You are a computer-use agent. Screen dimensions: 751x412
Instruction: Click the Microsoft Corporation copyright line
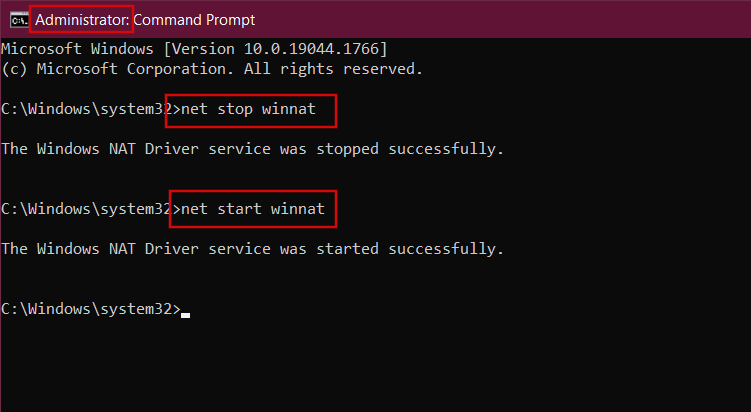[x=212, y=69]
